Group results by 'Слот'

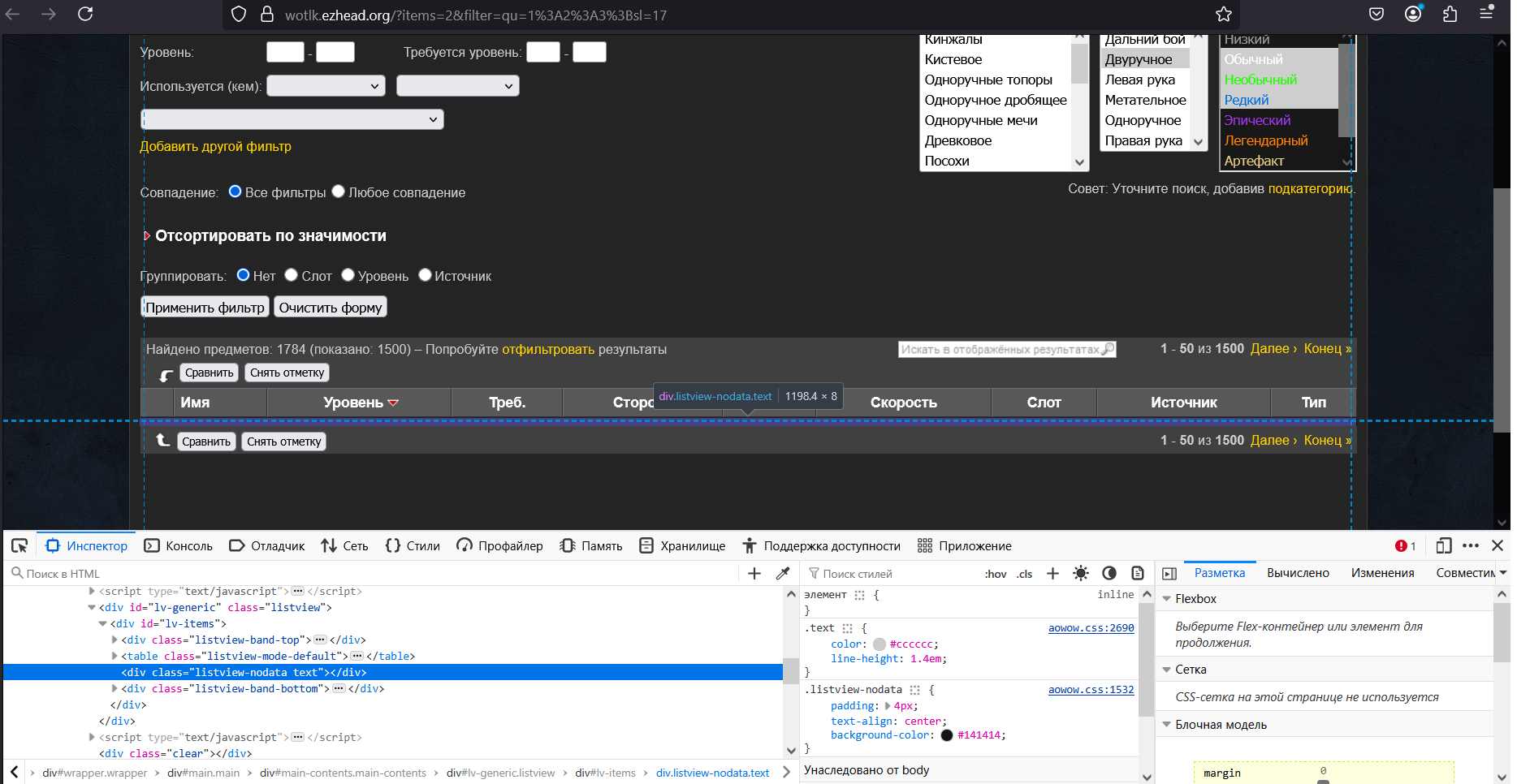point(292,275)
